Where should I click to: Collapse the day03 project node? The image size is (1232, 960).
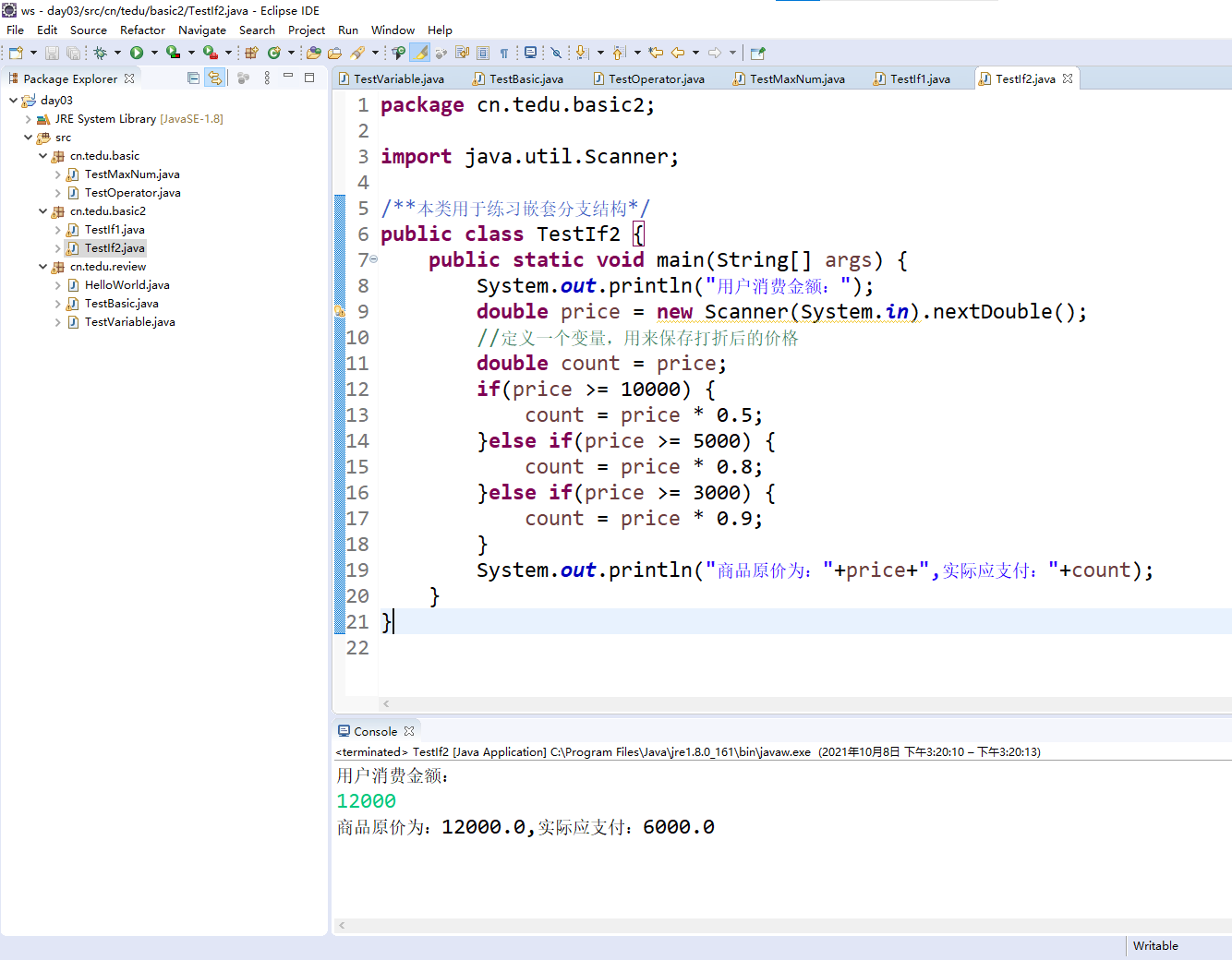(13, 100)
